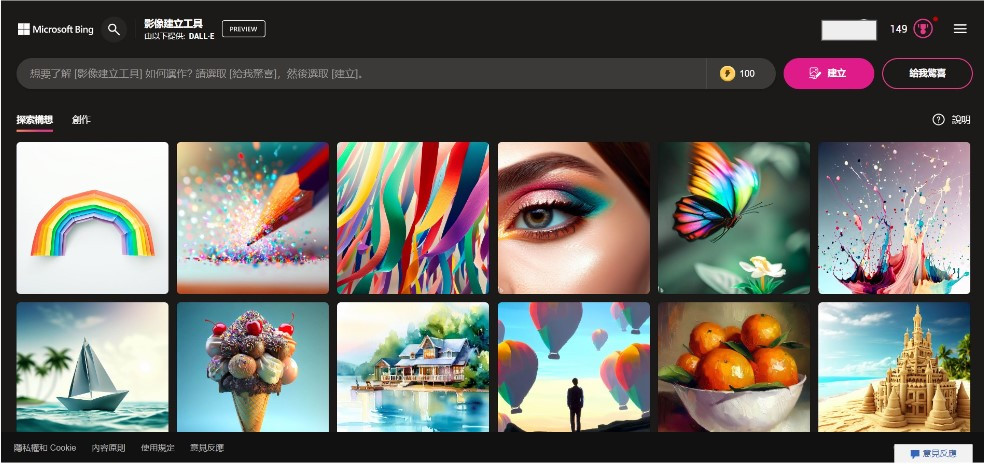This screenshot has height=464, width=984.
Task: Click the PREVIEW badge
Action: [x=243, y=29]
